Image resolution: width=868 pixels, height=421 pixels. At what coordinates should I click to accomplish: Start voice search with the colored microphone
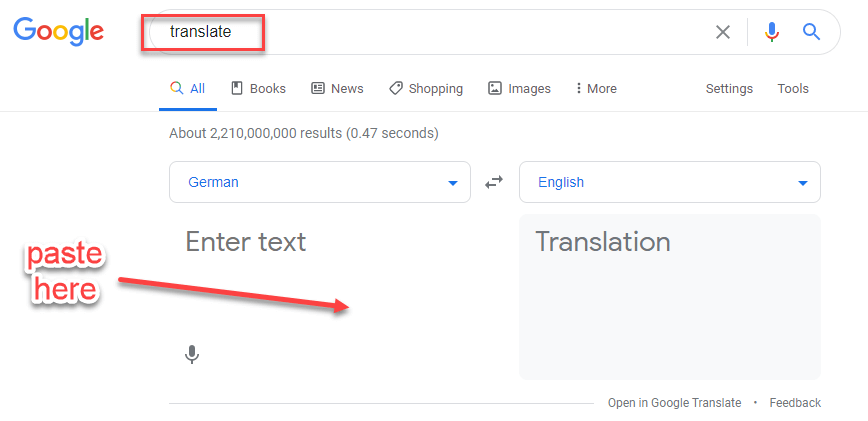click(772, 32)
